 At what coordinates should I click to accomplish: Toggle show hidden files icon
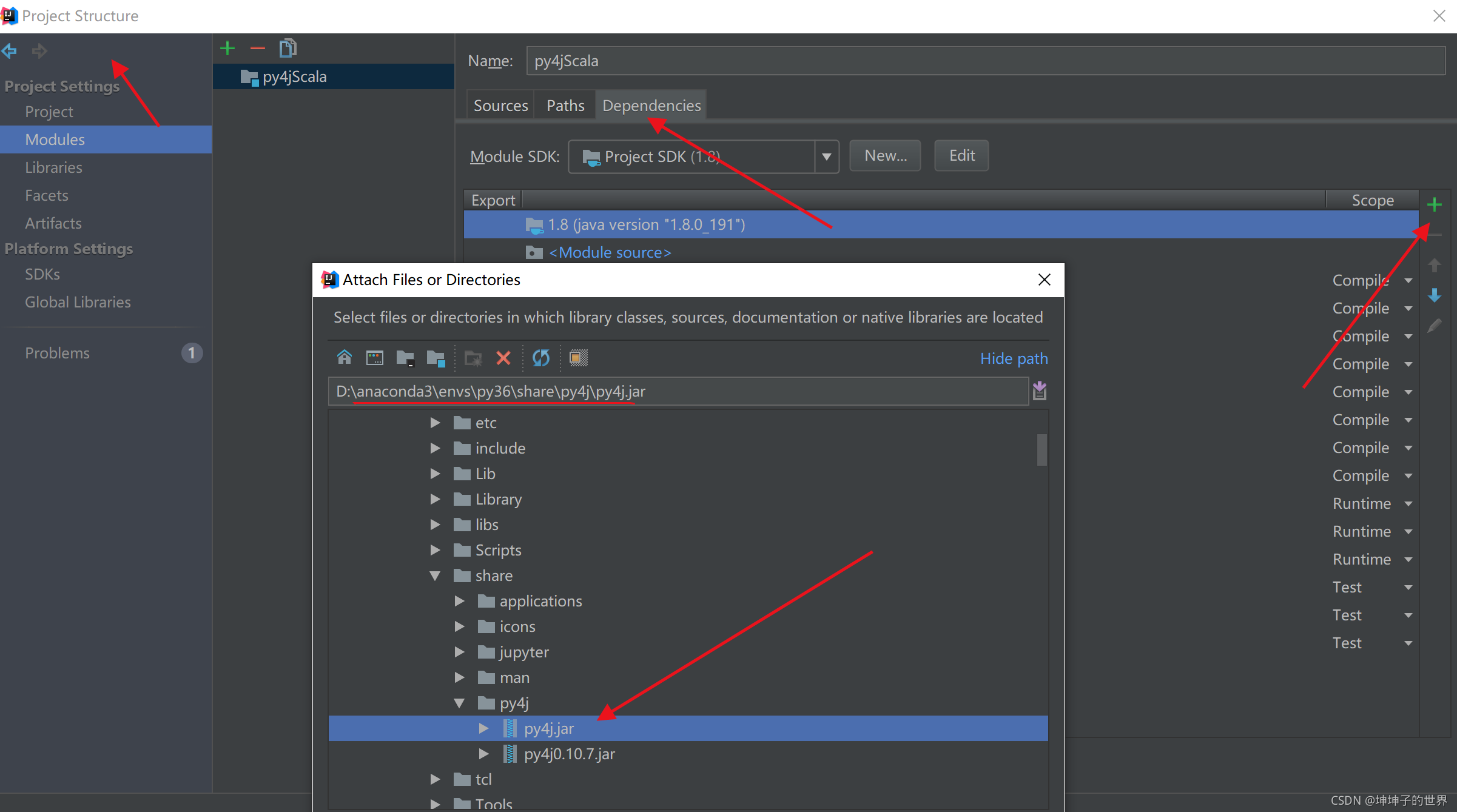(578, 358)
